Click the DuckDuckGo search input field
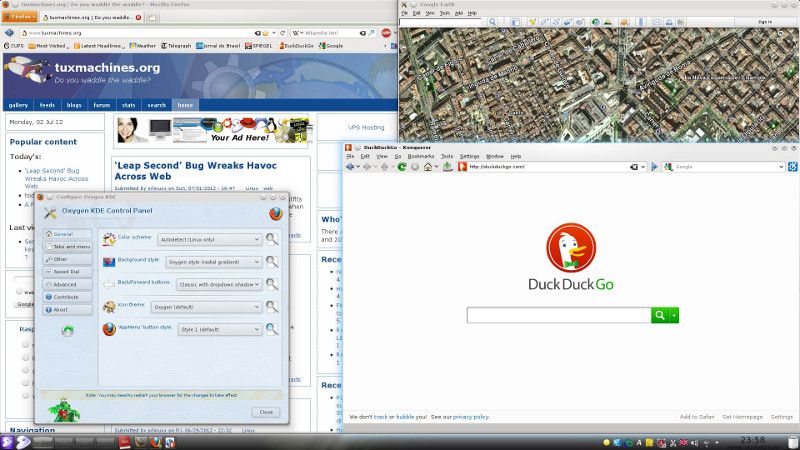Screen dimensions: 800x450 pyautogui.click(x=559, y=315)
